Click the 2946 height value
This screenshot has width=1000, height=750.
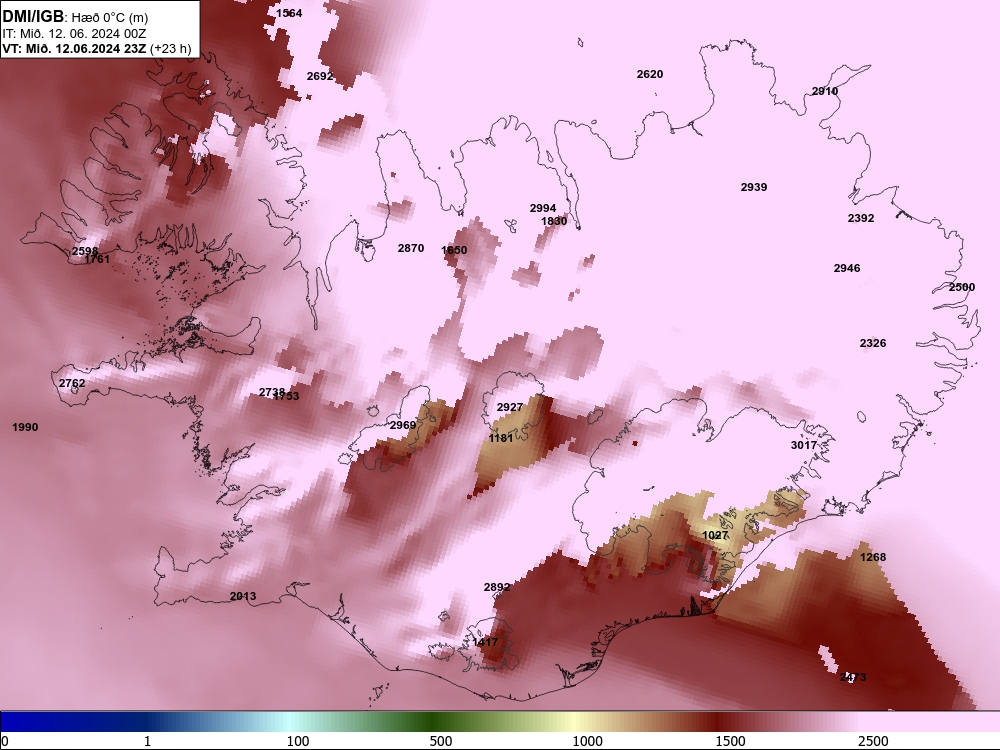point(847,268)
